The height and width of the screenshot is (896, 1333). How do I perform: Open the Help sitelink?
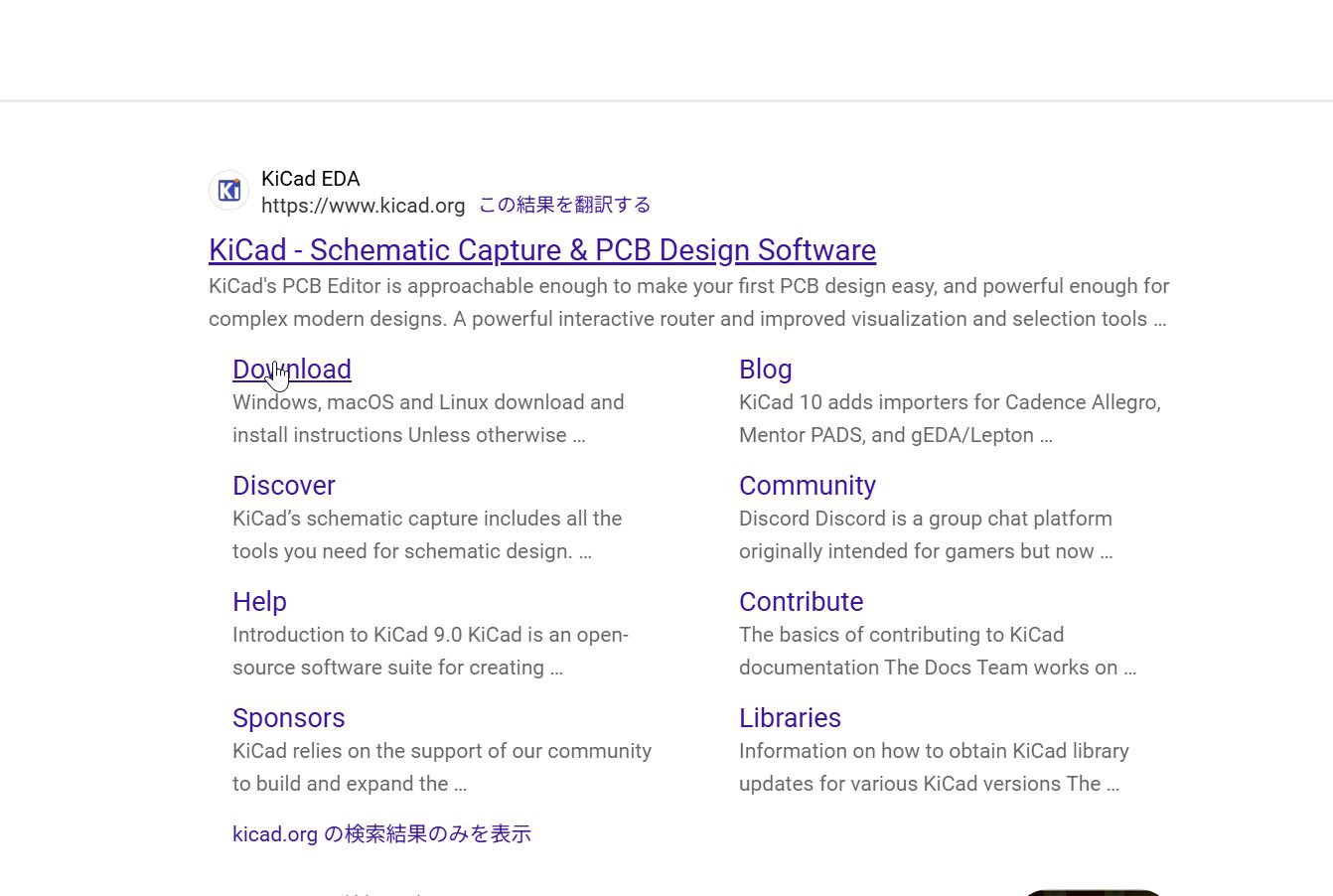(x=259, y=601)
